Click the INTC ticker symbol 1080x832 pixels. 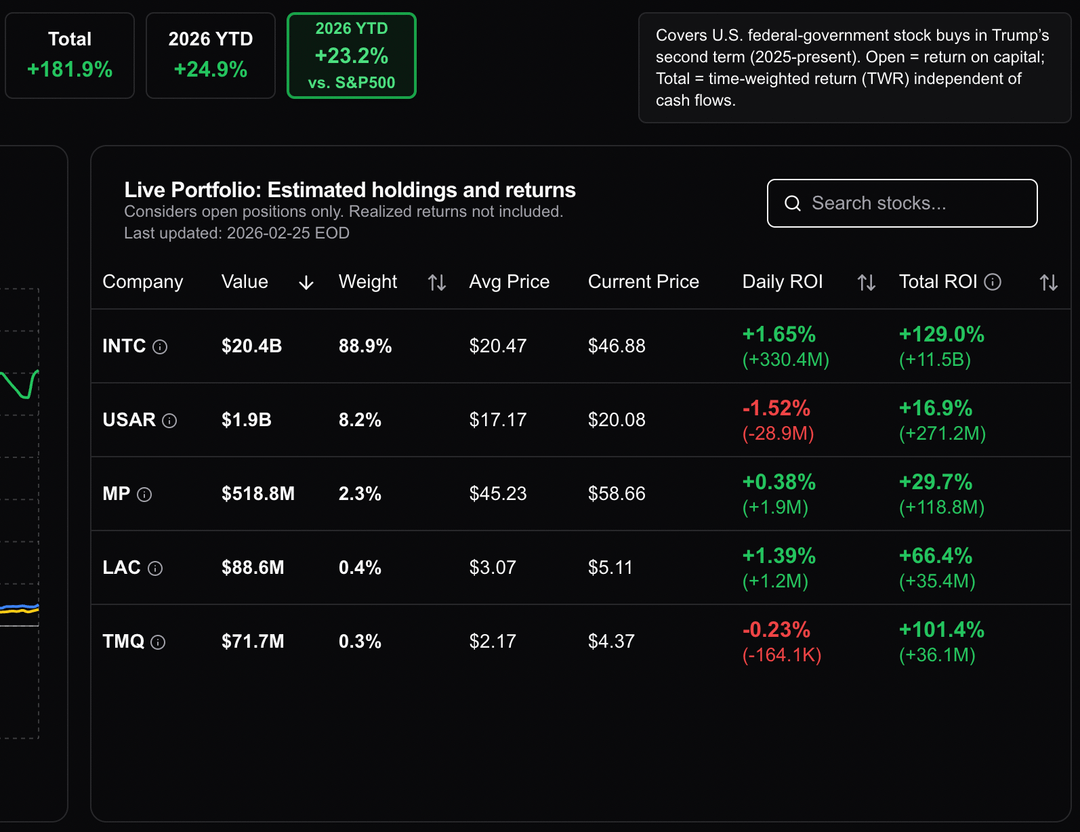[124, 346]
